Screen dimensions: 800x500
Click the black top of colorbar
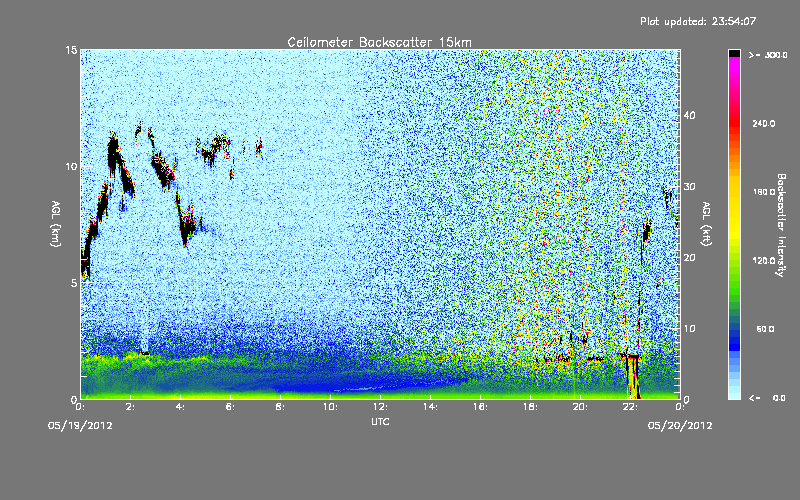click(734, 53)
